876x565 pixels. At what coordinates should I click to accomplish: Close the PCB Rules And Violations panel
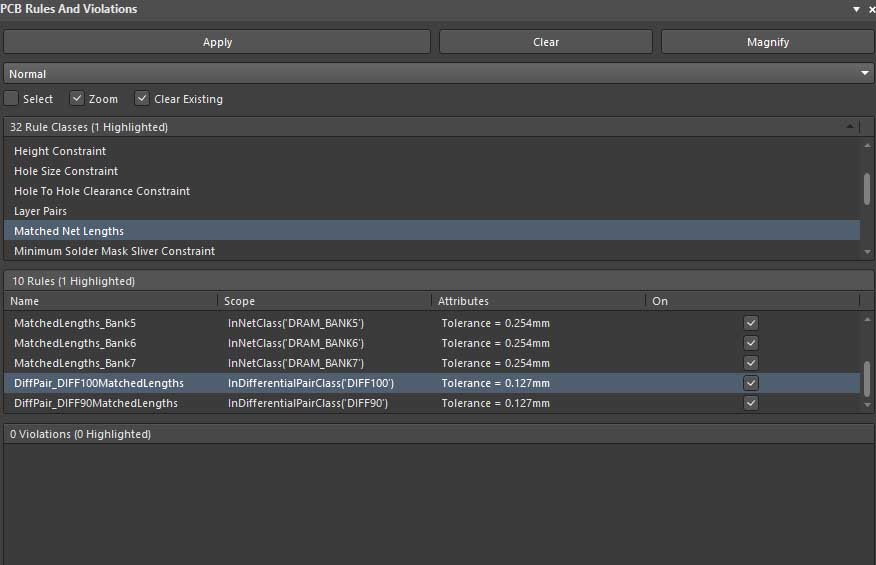click(x=871, y=9)
